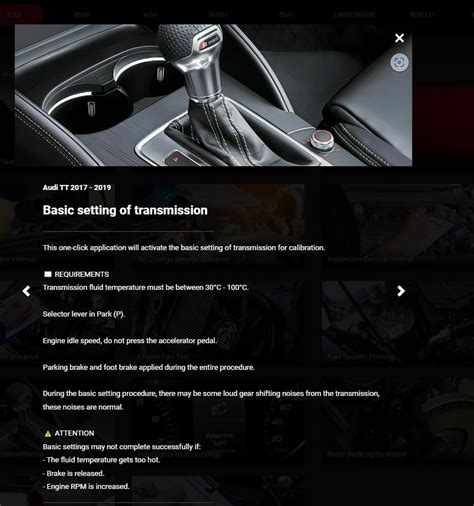Switch to the dimmed BENTLEY brand tab

[x=422, y=15]
